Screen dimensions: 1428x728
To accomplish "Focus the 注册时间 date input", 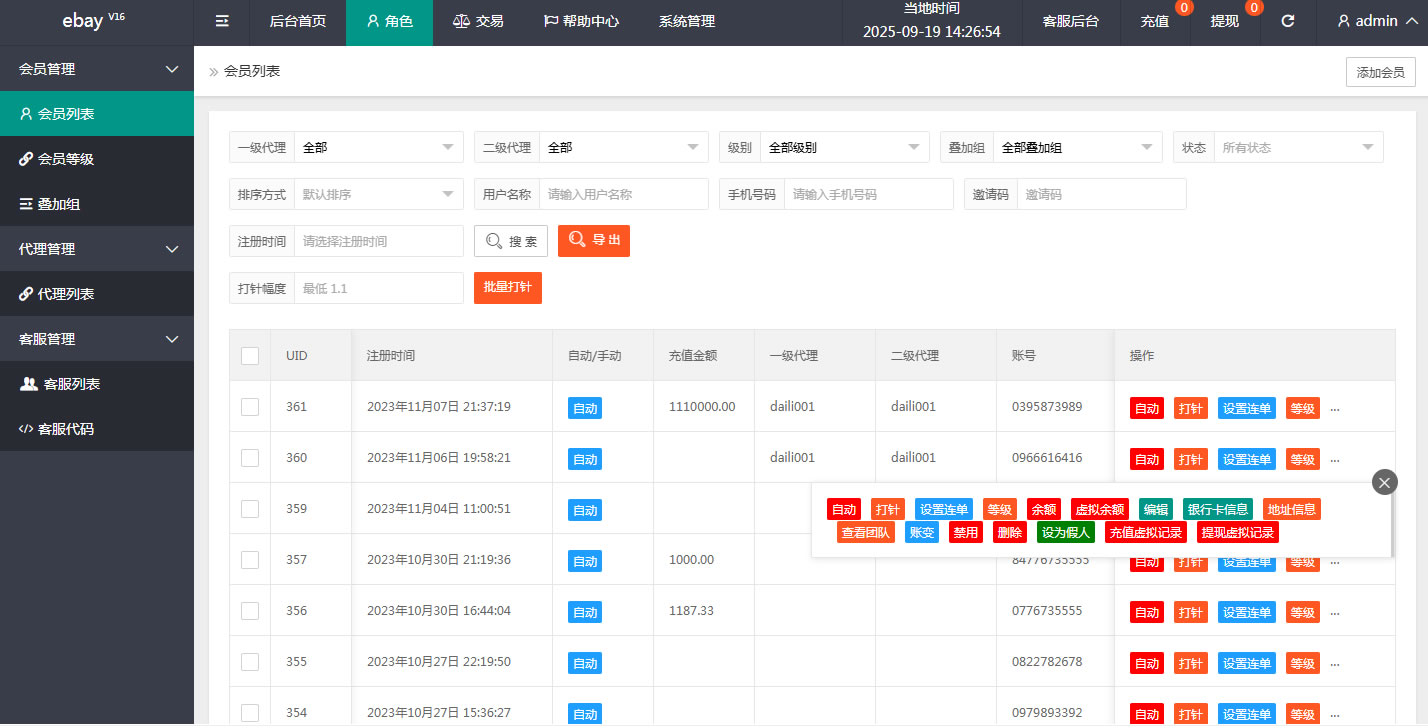I will point(379,241).
